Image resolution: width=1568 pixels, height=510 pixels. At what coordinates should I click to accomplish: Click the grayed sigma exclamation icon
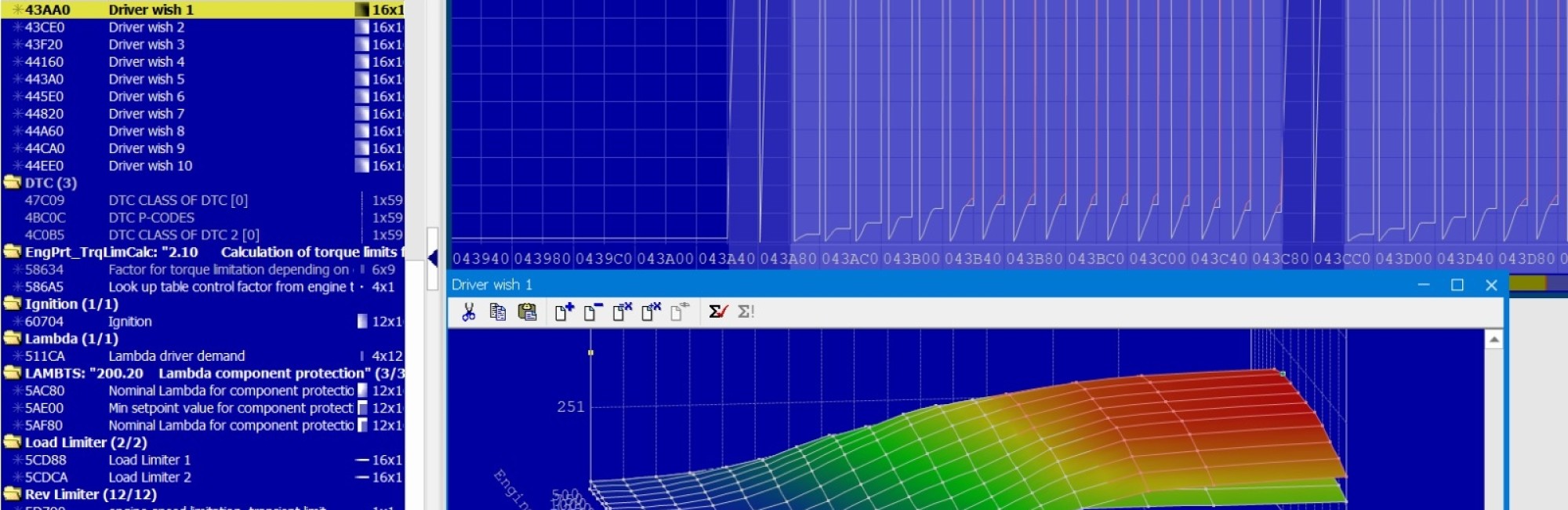click(x=746, y=312)
